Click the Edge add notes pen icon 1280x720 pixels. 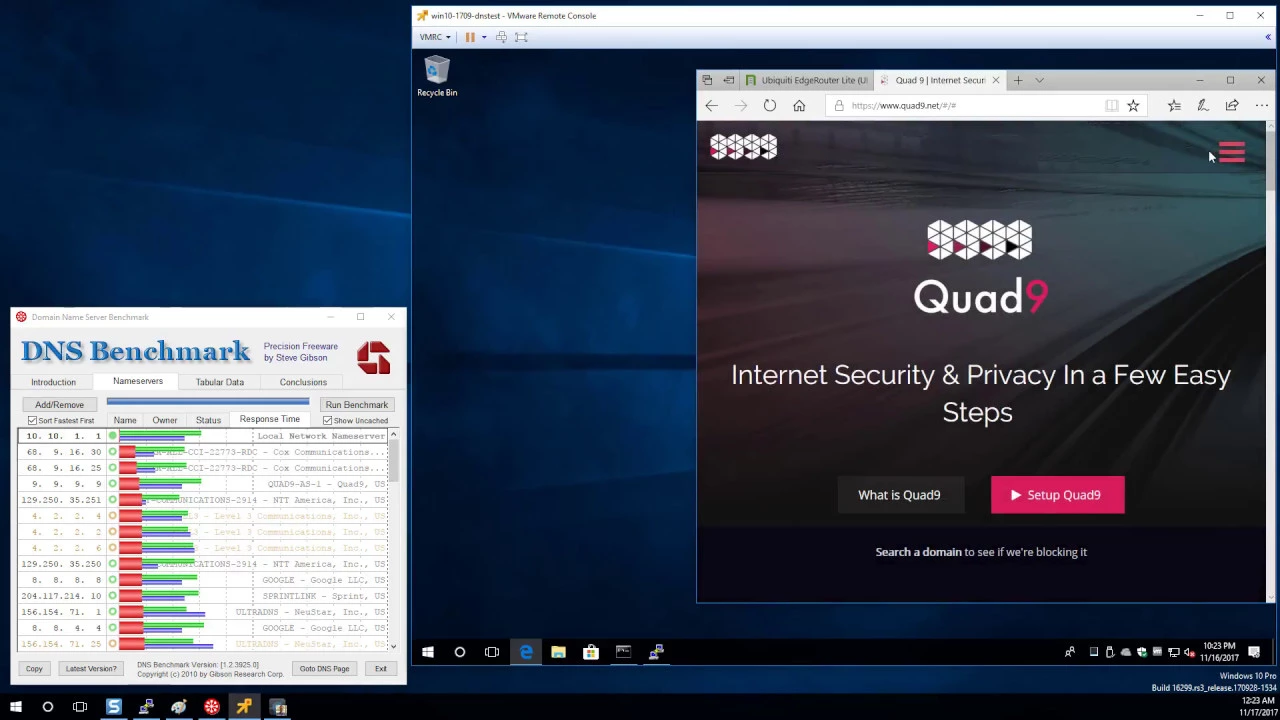(x=1203, y=106)
